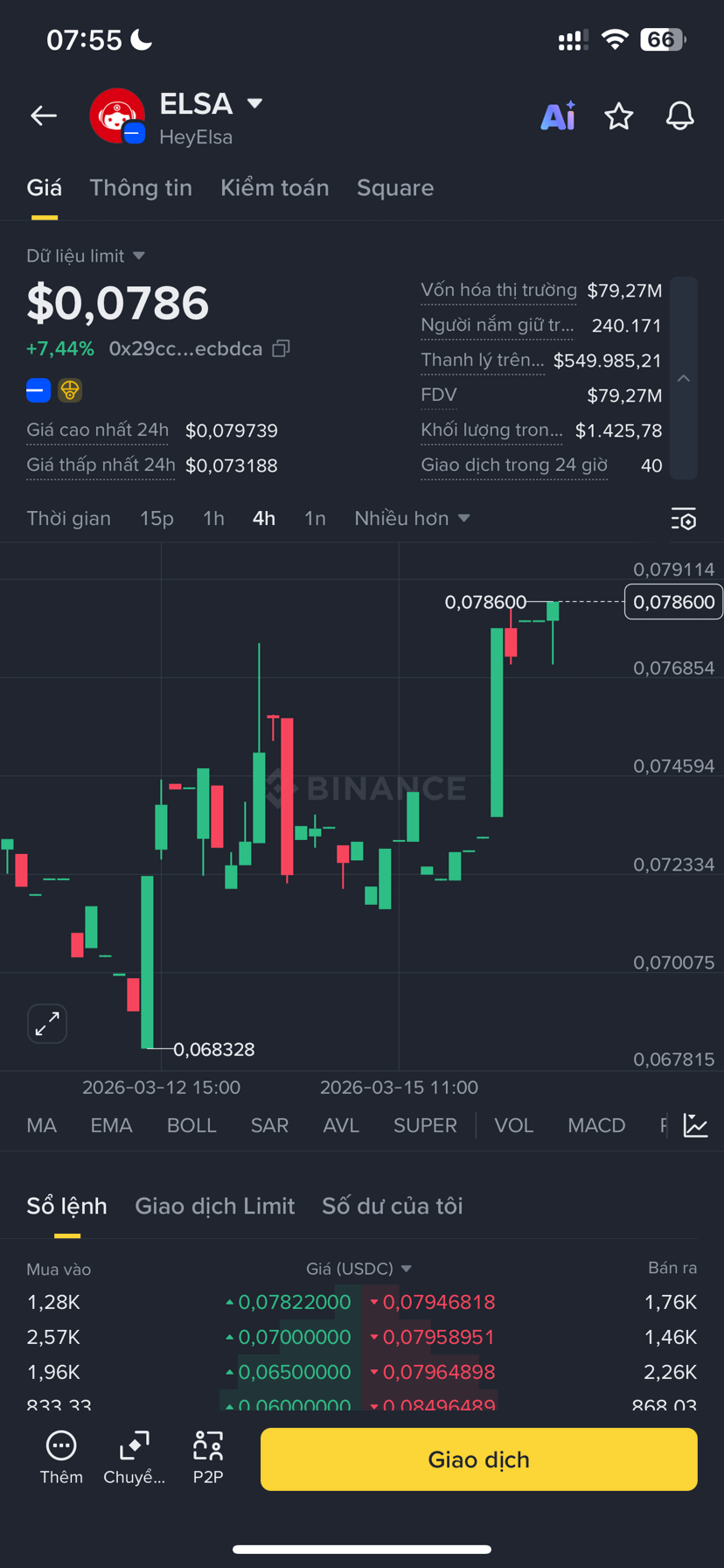Tap Giao dịch trong 24 giờ label
Viewport: 724px width, 1568px height.
(x=514, y=465)
